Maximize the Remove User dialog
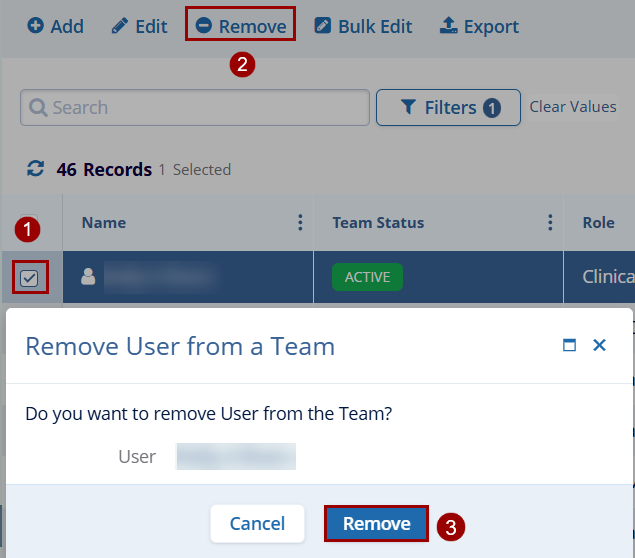This screenshot has width=635, height=558. point(569,346)
